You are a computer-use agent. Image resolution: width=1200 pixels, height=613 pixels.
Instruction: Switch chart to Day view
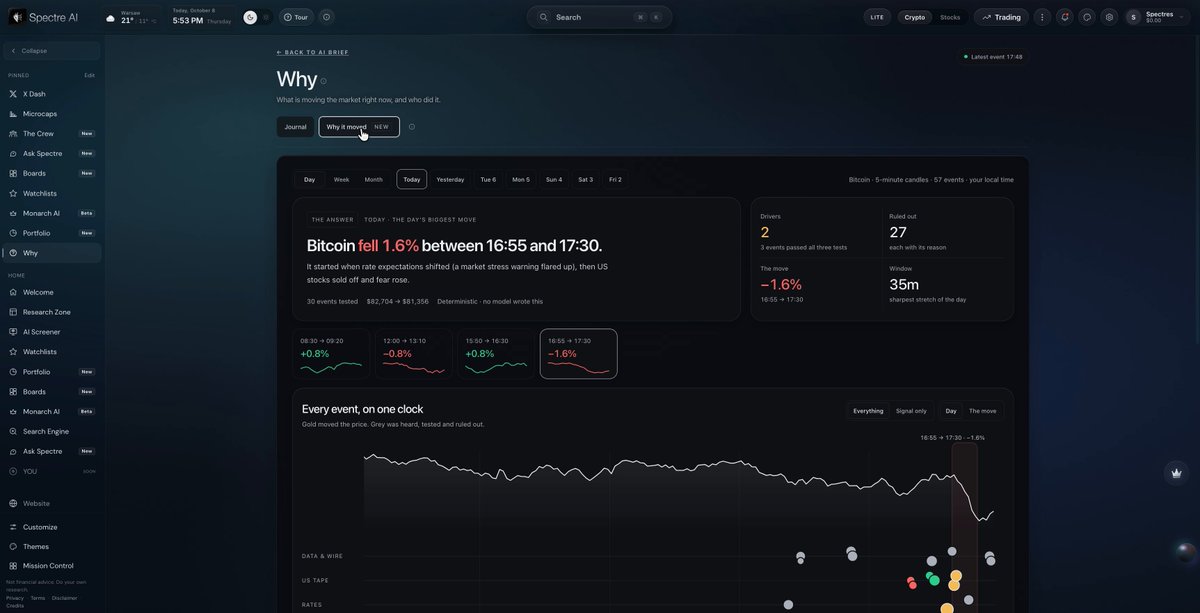951,411
